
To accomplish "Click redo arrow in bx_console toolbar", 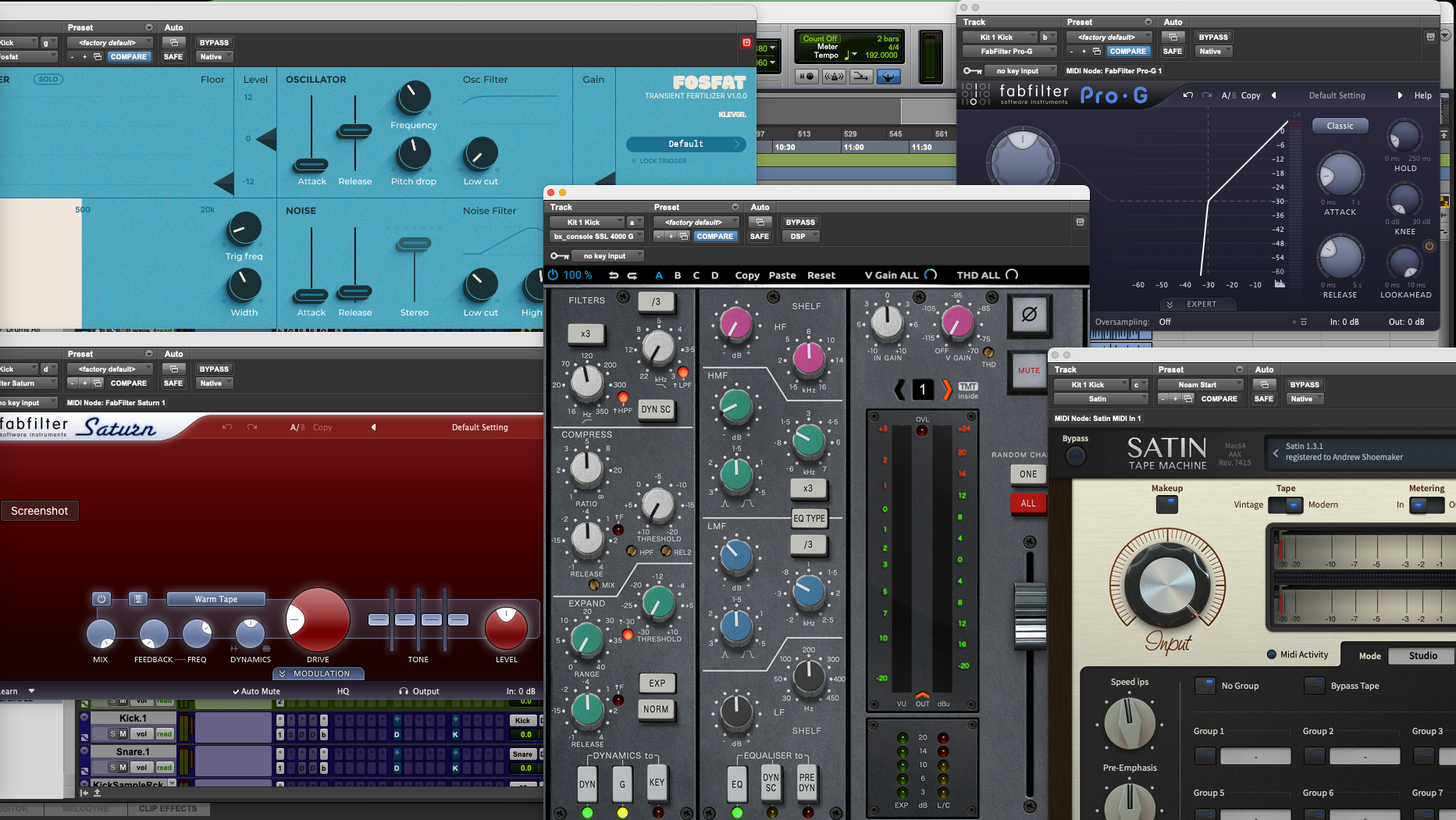I will pos(632,275).
